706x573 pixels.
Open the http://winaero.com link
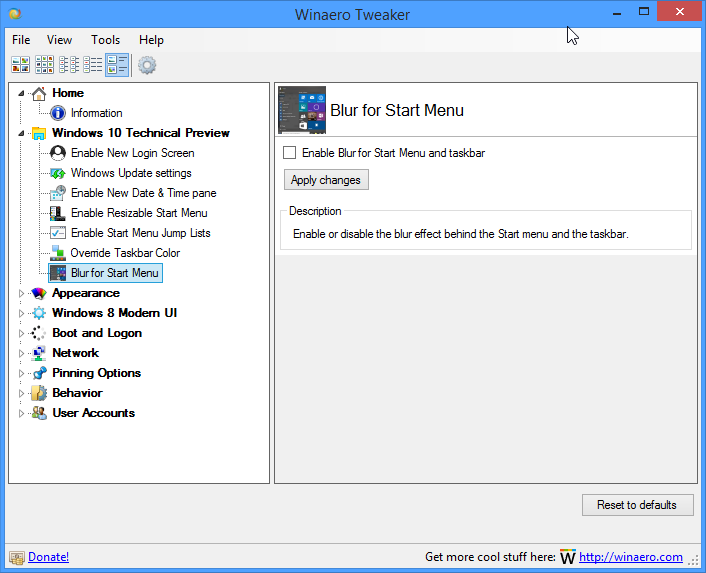click(x=630, y=557)
